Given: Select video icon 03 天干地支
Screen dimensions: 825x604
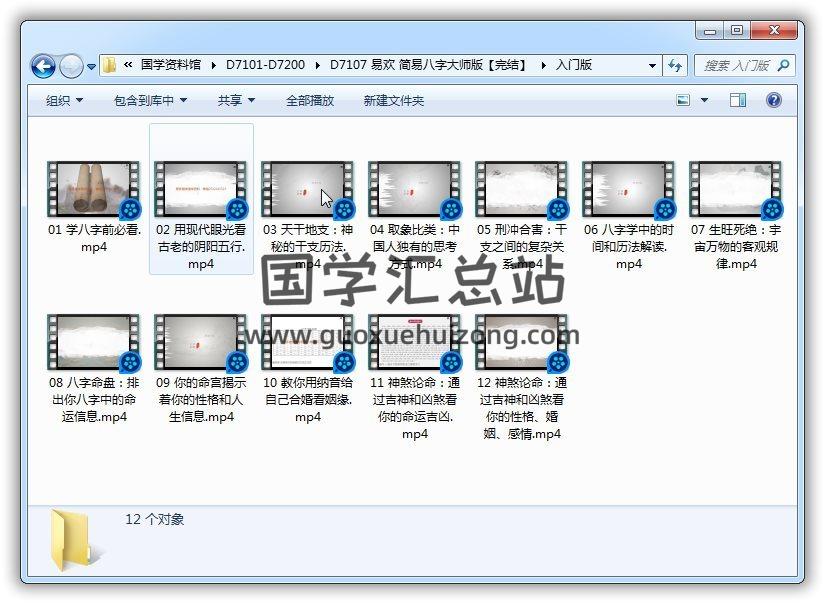Looking at the screenshot, I should pyautogui.click(x=308, y=189).
